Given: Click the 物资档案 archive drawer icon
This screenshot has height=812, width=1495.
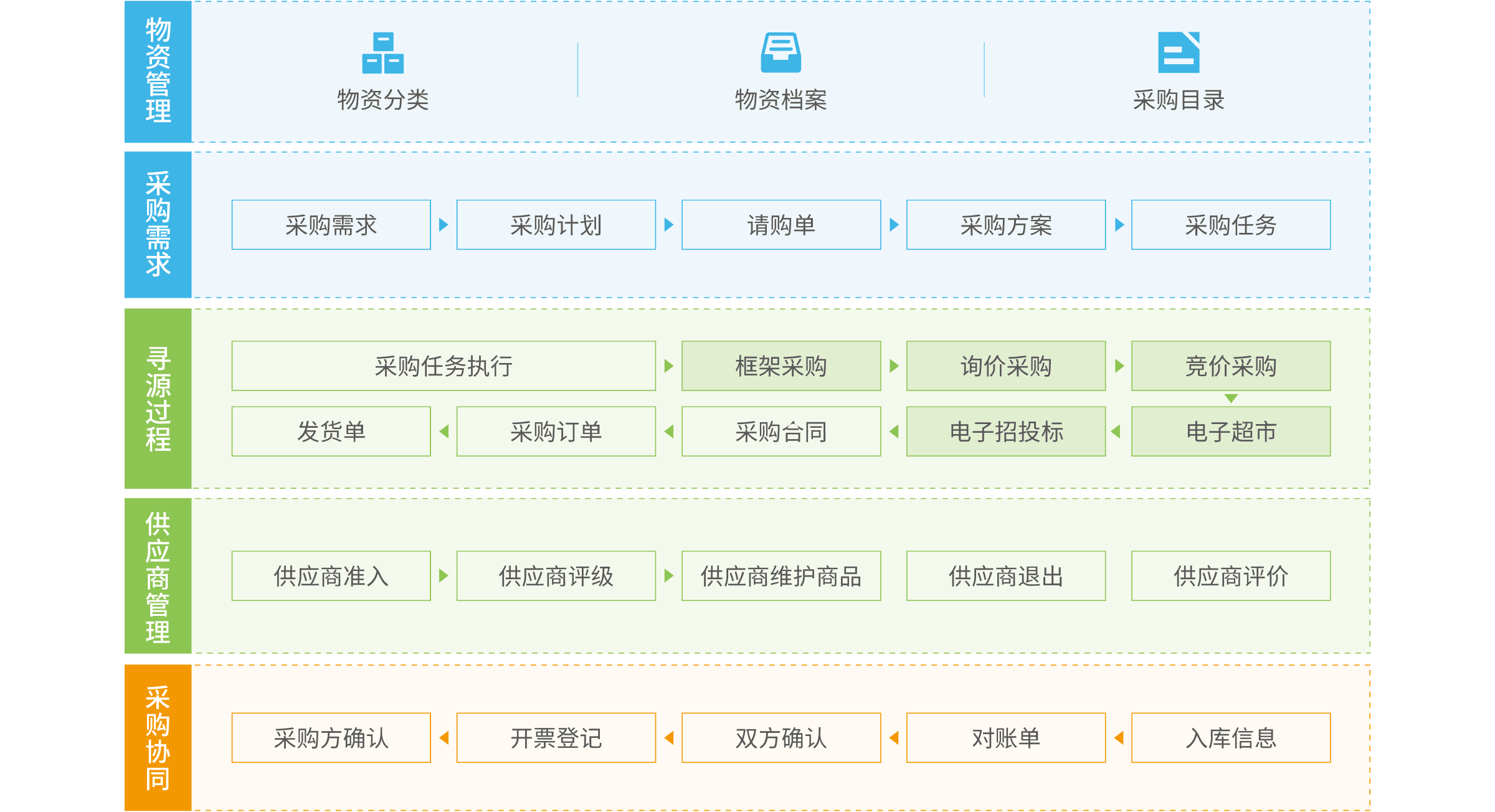Looking at the screenshot, I should point(781,53).
